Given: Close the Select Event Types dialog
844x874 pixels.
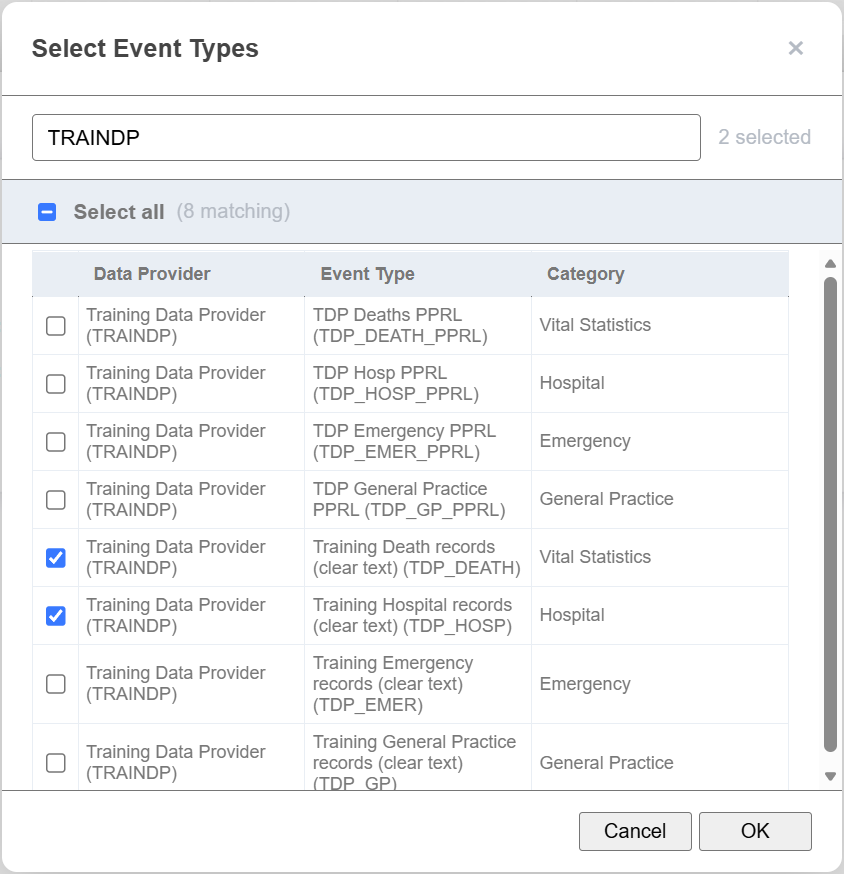Looking at the screenshot, I should tap(796, 48).
